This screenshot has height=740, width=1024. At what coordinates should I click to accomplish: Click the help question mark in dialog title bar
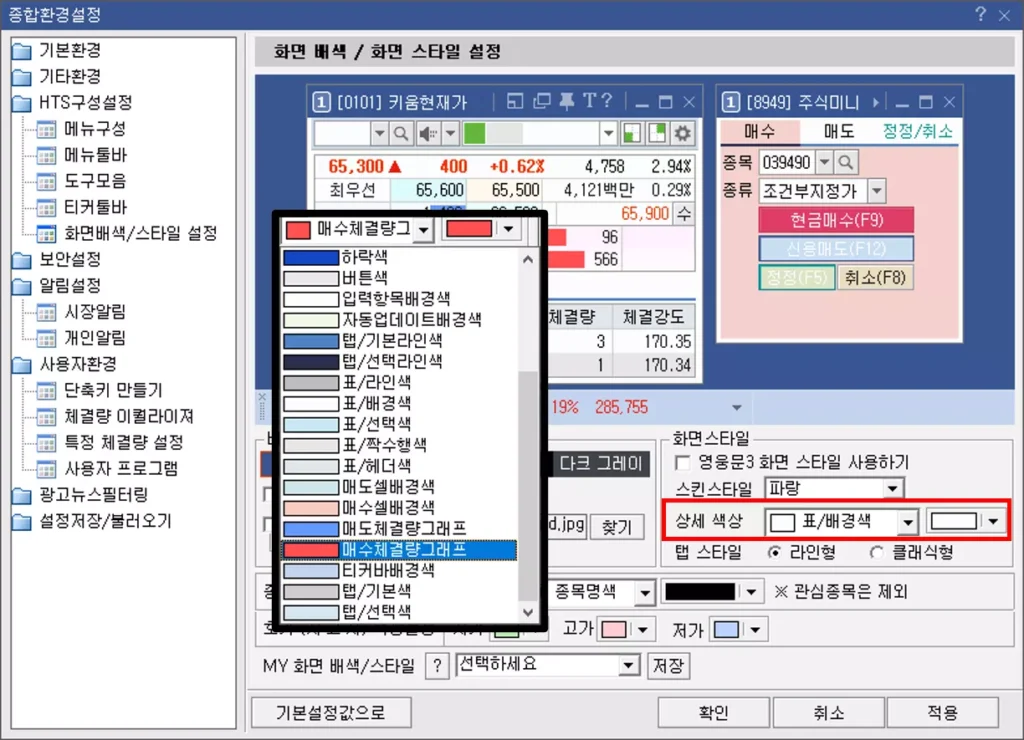click(x=980, y=14)
